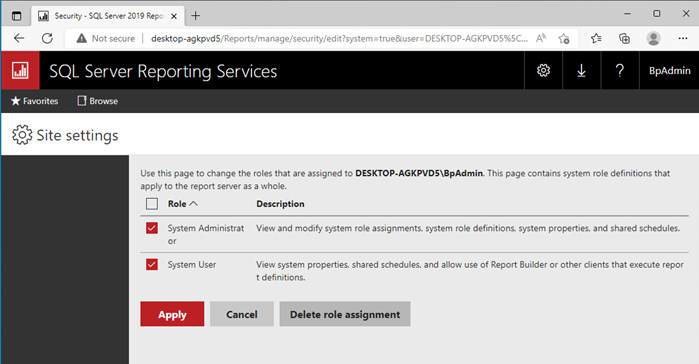699x364 pixels.
Task: Click the System User description text
Action: [469, 271]
